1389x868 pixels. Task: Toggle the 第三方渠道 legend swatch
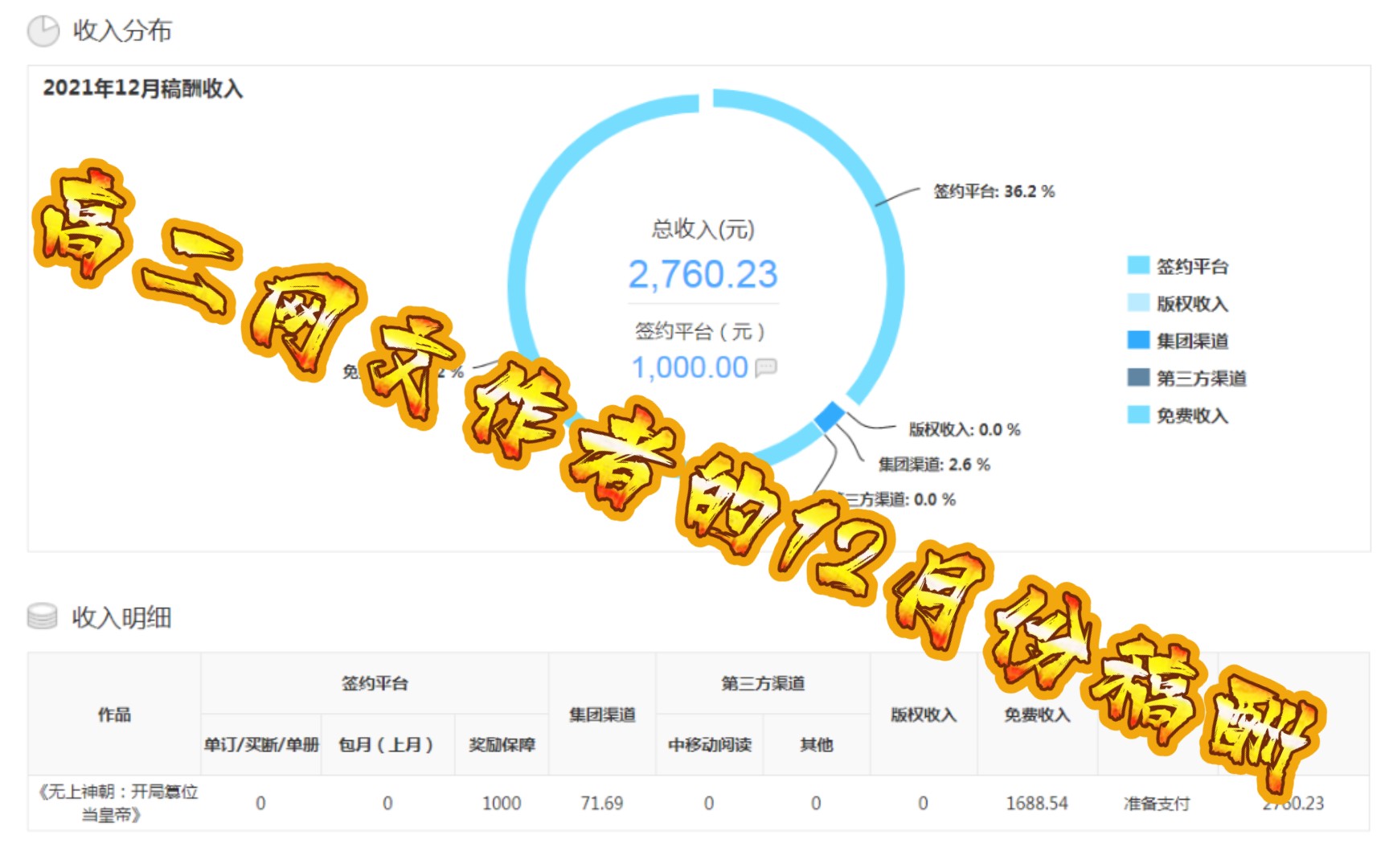pyautogui.click(x=1138, y=377)
